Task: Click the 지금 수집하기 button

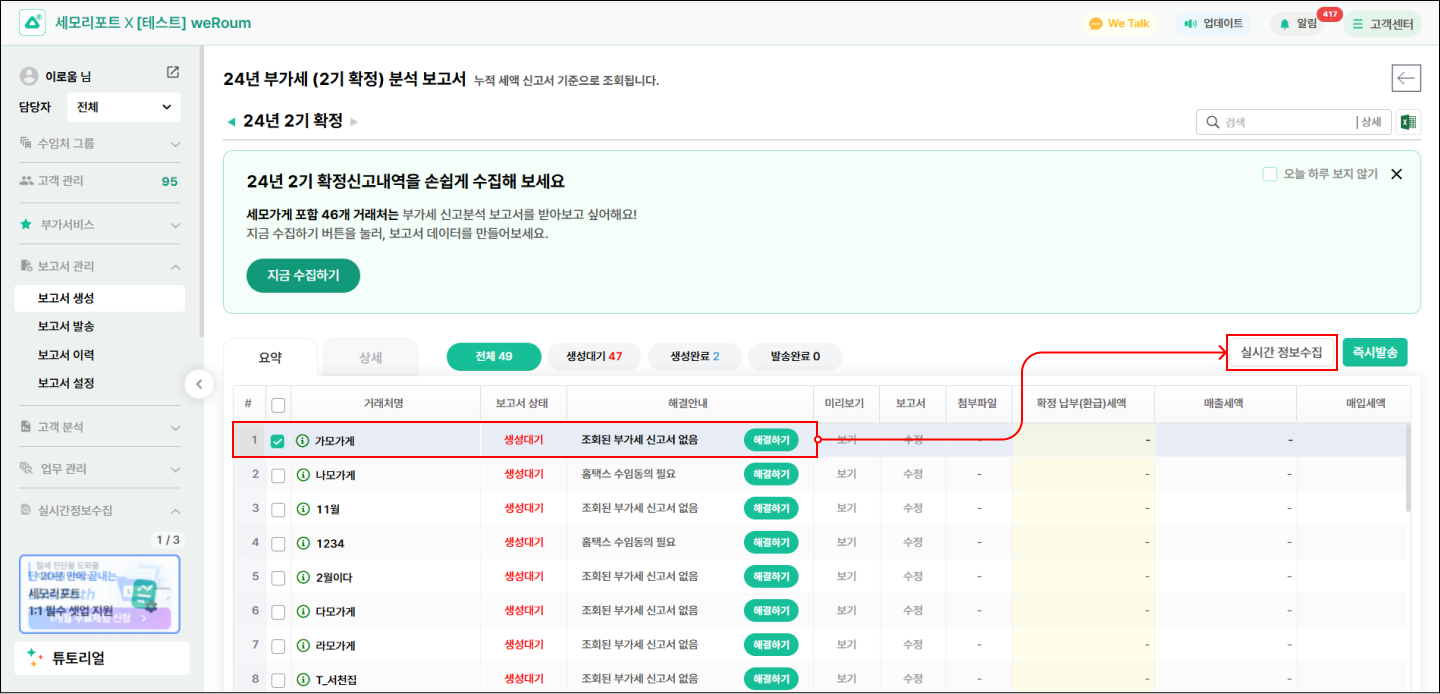Action: click(303, 275)
